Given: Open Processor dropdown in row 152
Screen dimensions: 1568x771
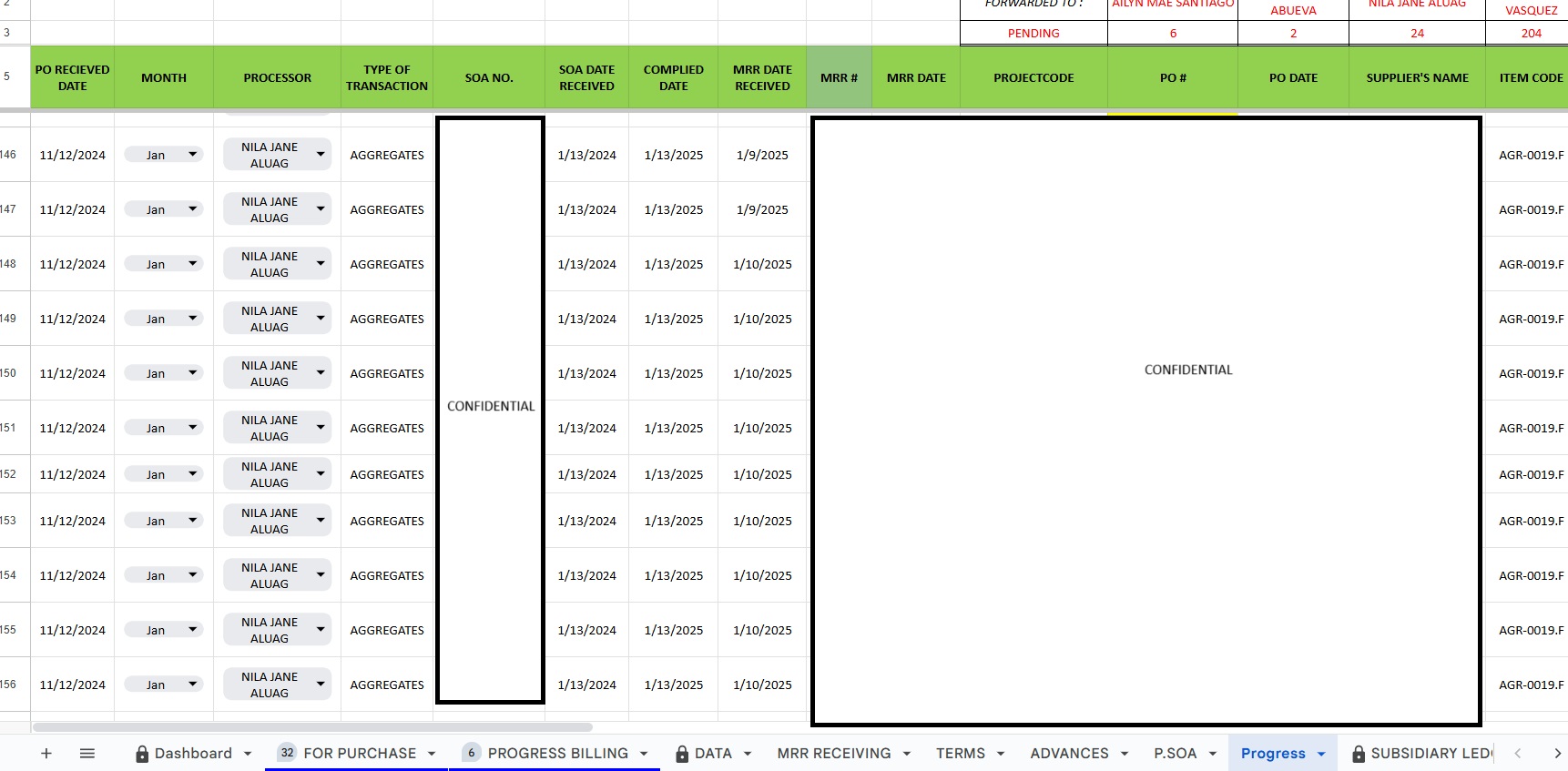Looking at the screenshot, I should 321,474.
